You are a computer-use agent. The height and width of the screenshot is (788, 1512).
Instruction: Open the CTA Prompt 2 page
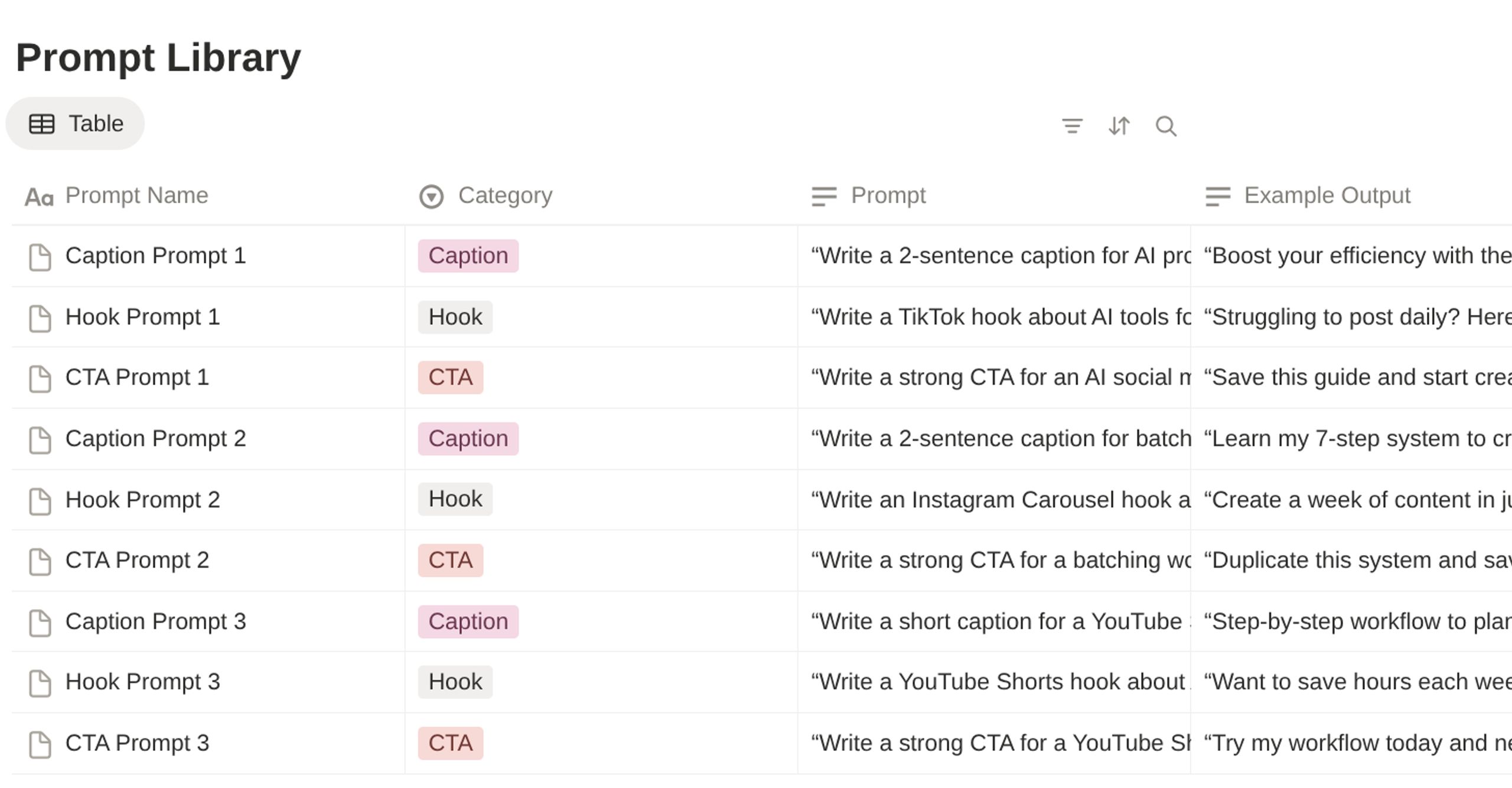(x=137, y=560)
